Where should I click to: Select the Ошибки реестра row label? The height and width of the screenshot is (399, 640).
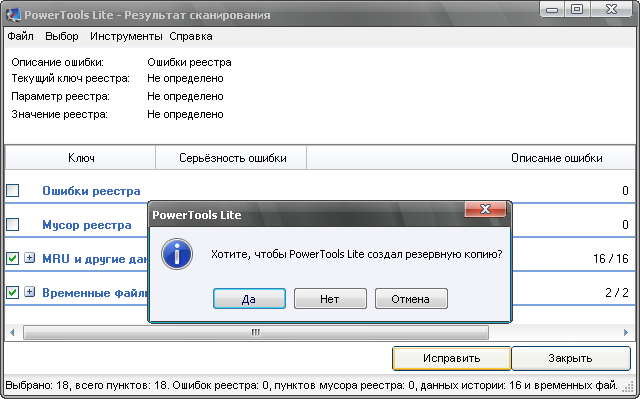pos(91,191)
